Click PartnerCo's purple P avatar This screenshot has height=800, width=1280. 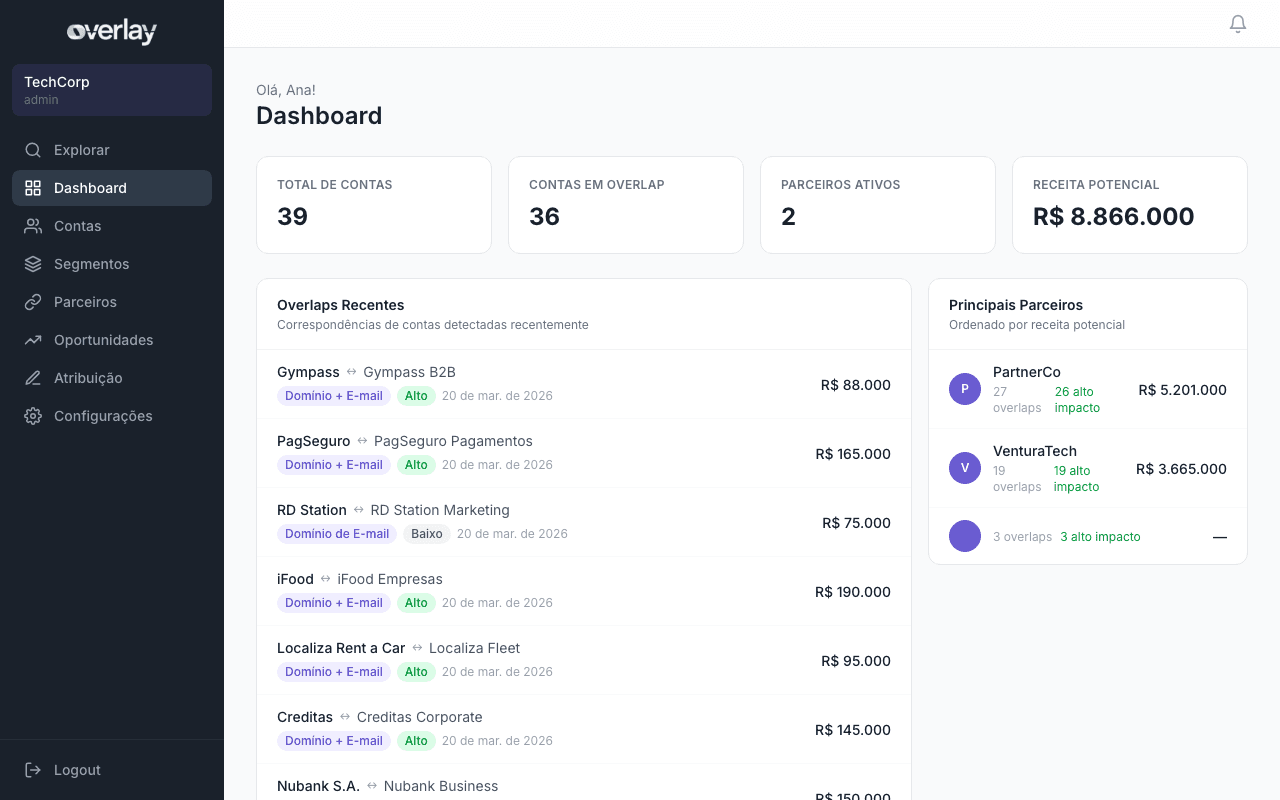pyautogui.click(x=964, y=388)
